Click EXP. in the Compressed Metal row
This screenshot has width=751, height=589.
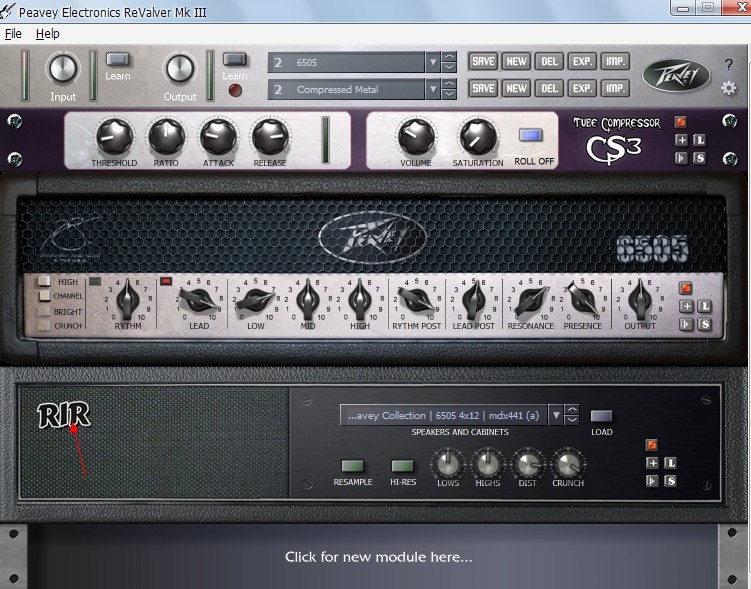tap(582, 88)
